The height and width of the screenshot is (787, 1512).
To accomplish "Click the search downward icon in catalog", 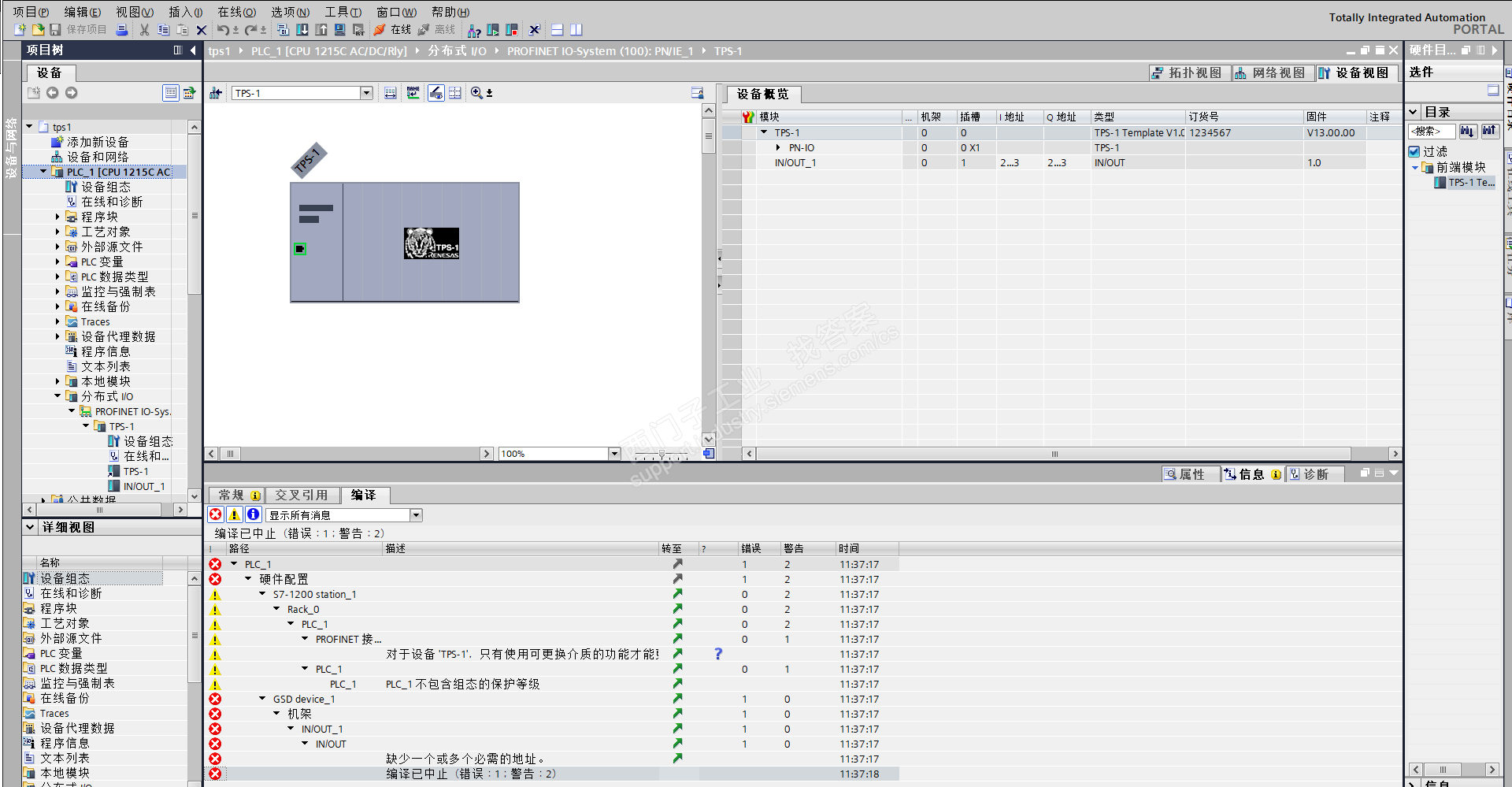I will (x=1467, y=131).
